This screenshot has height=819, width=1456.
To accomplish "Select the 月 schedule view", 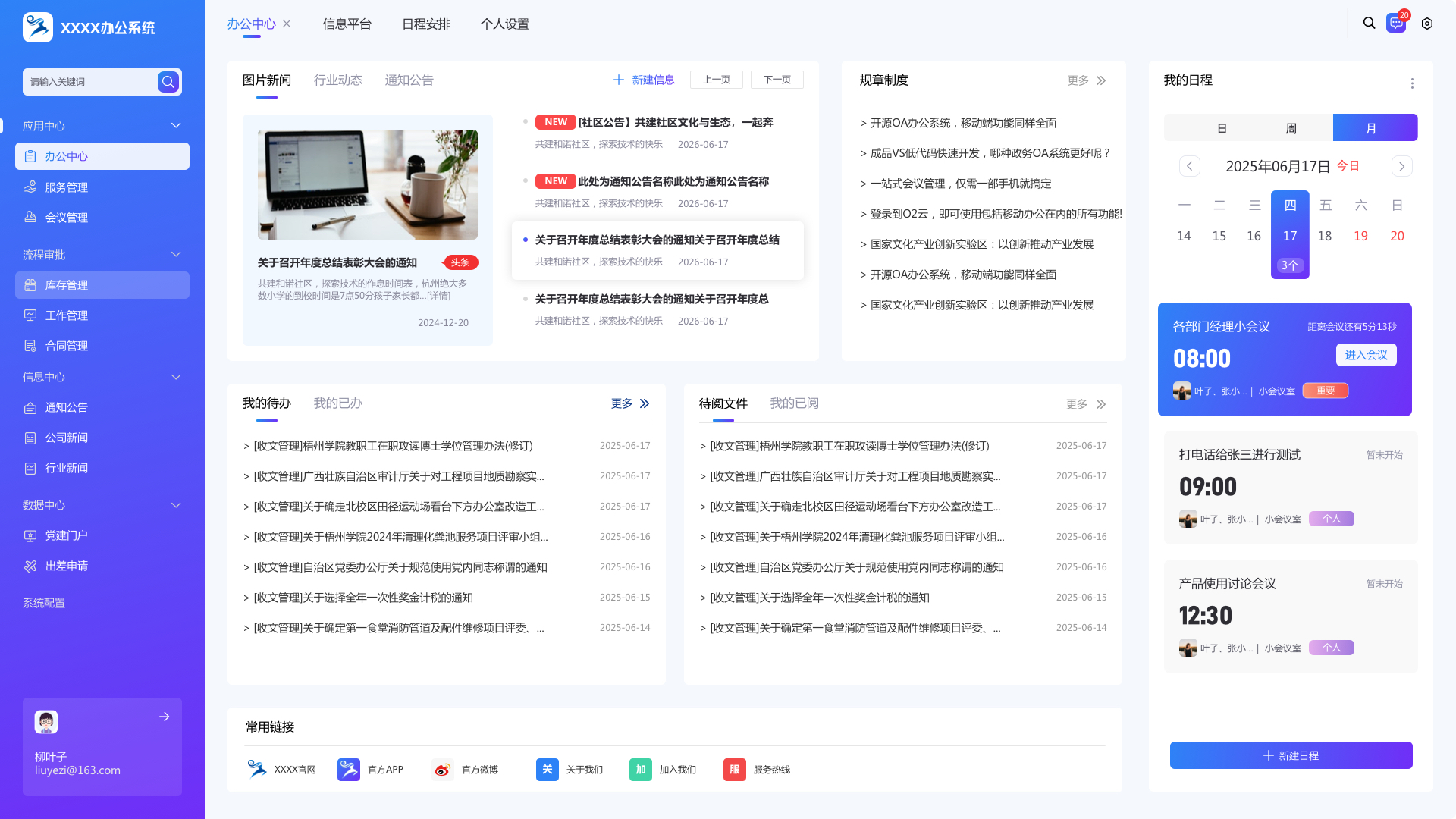I will (x=1371, y=128).
